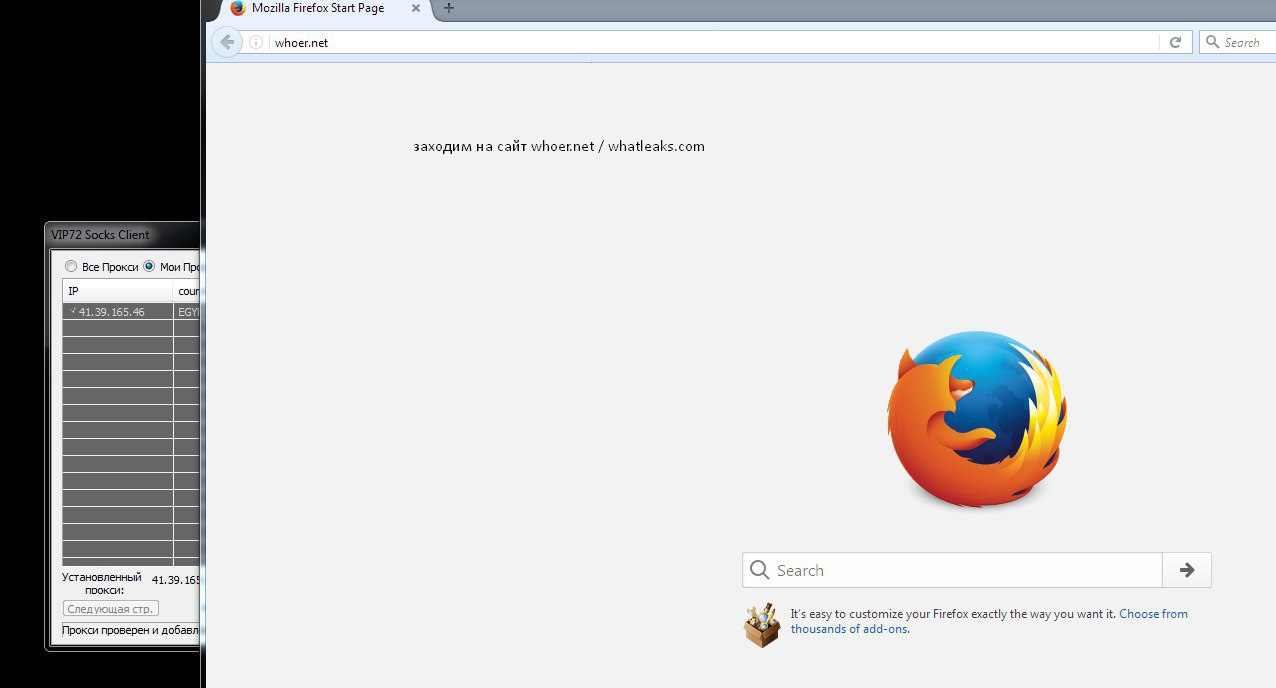Click the add-ons toolbox icon

(x=762, y=625)
